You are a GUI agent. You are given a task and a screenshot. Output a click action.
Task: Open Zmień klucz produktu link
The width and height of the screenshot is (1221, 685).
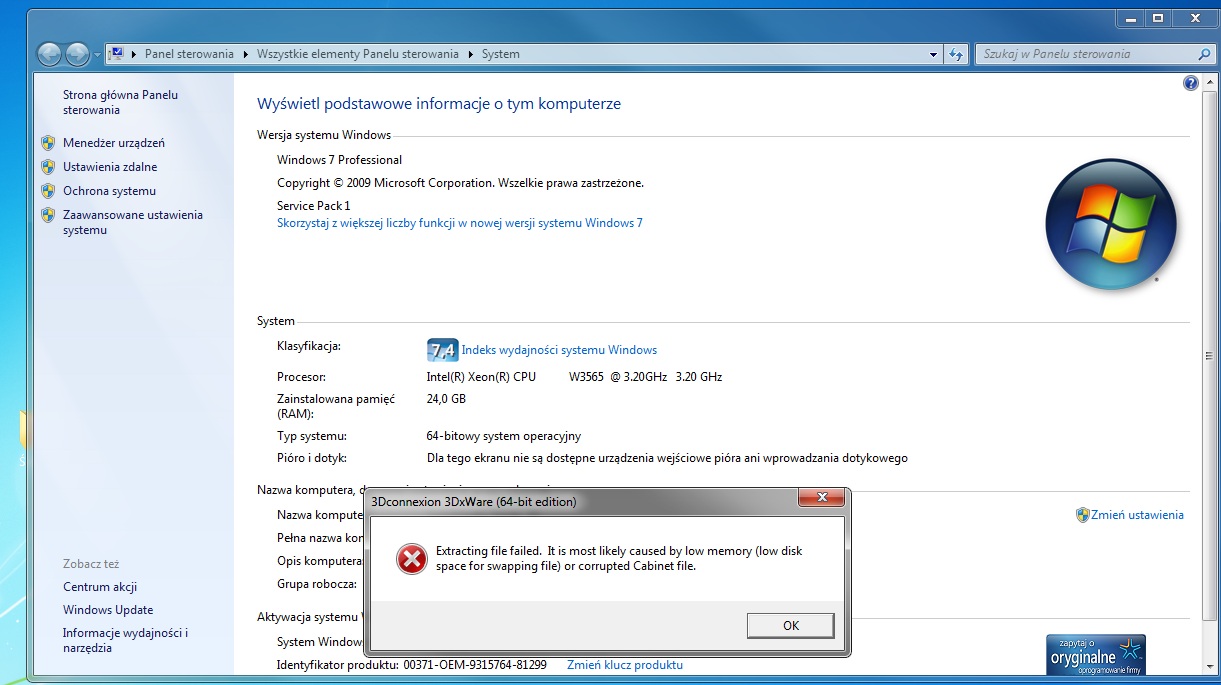click(x=625, y=665)
